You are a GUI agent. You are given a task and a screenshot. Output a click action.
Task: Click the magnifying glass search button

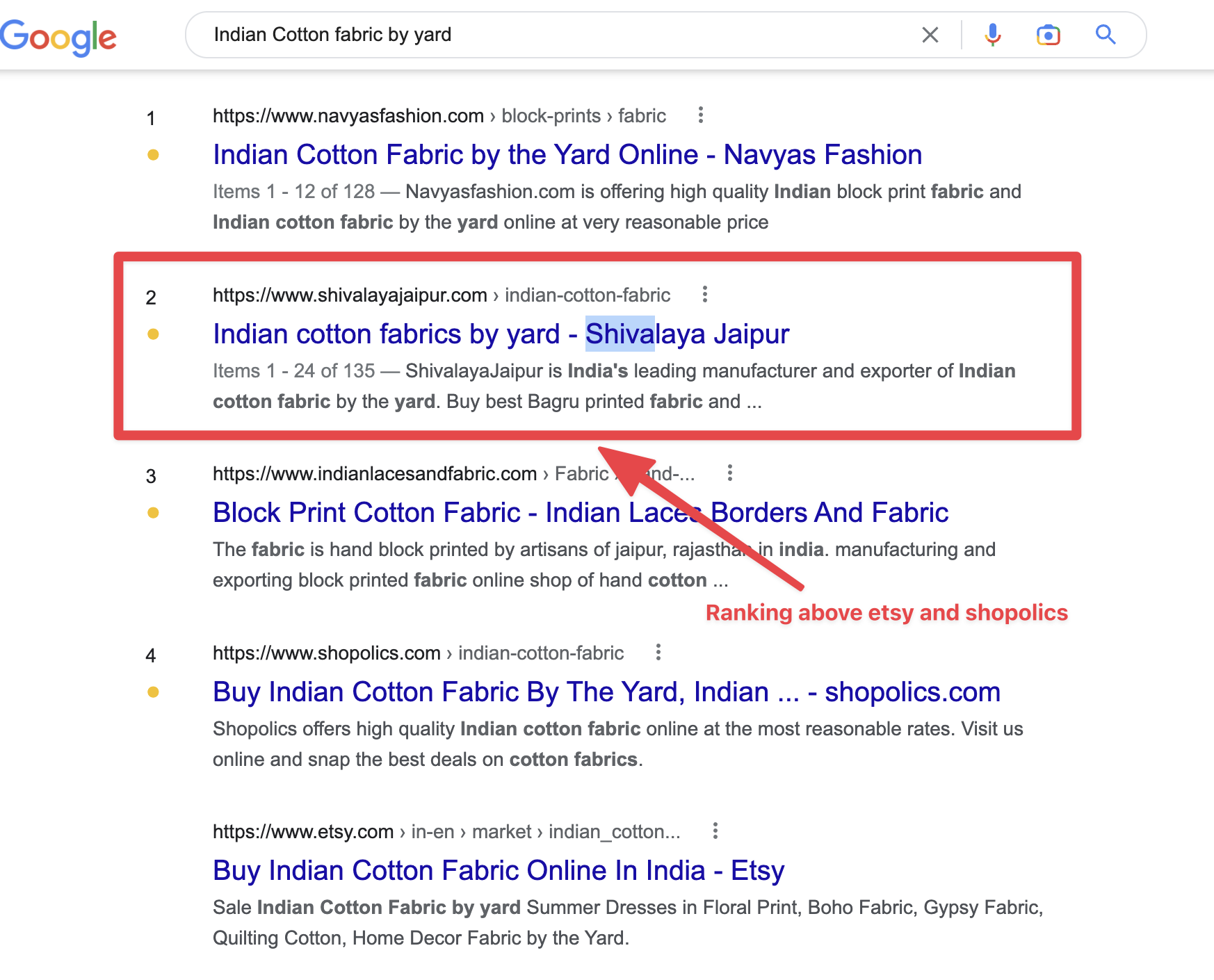click(x=1106, y=35)
